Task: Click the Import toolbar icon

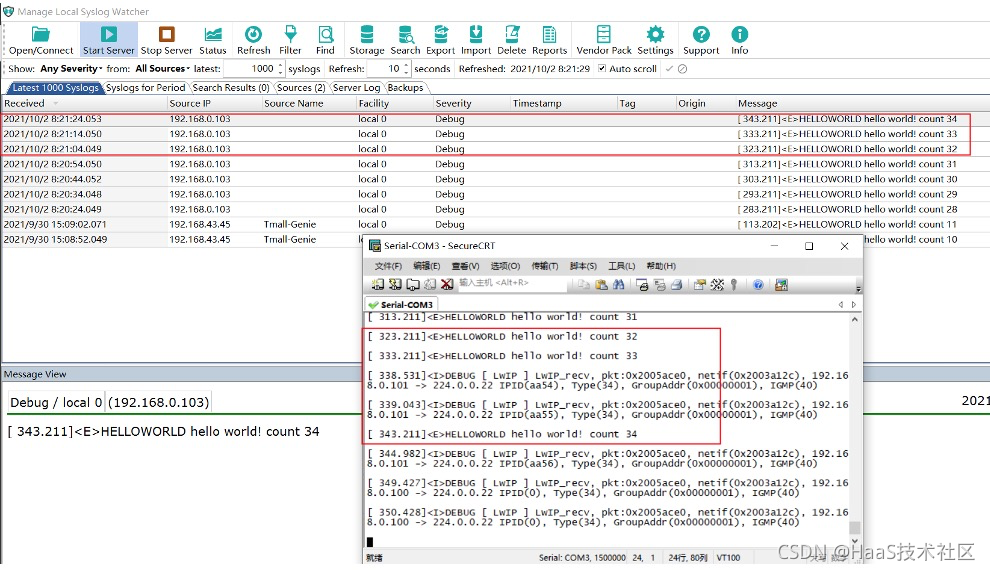Action: coord(476,40)
